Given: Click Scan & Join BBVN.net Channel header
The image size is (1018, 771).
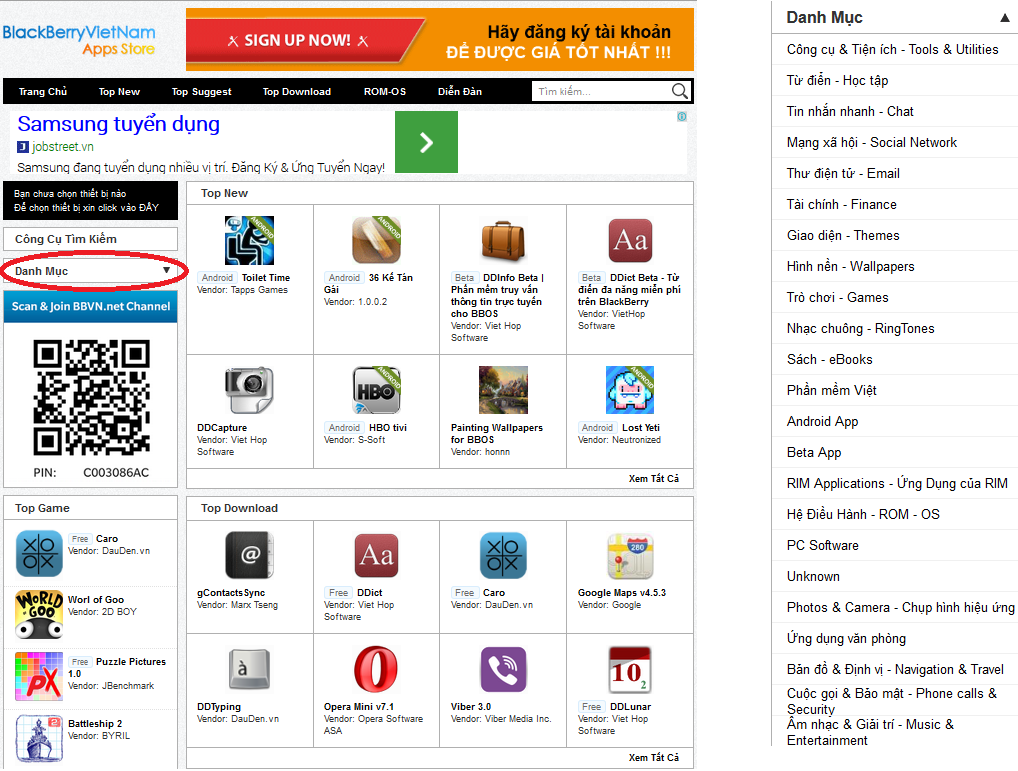Looking at the screenshot, I should (90, 306).
